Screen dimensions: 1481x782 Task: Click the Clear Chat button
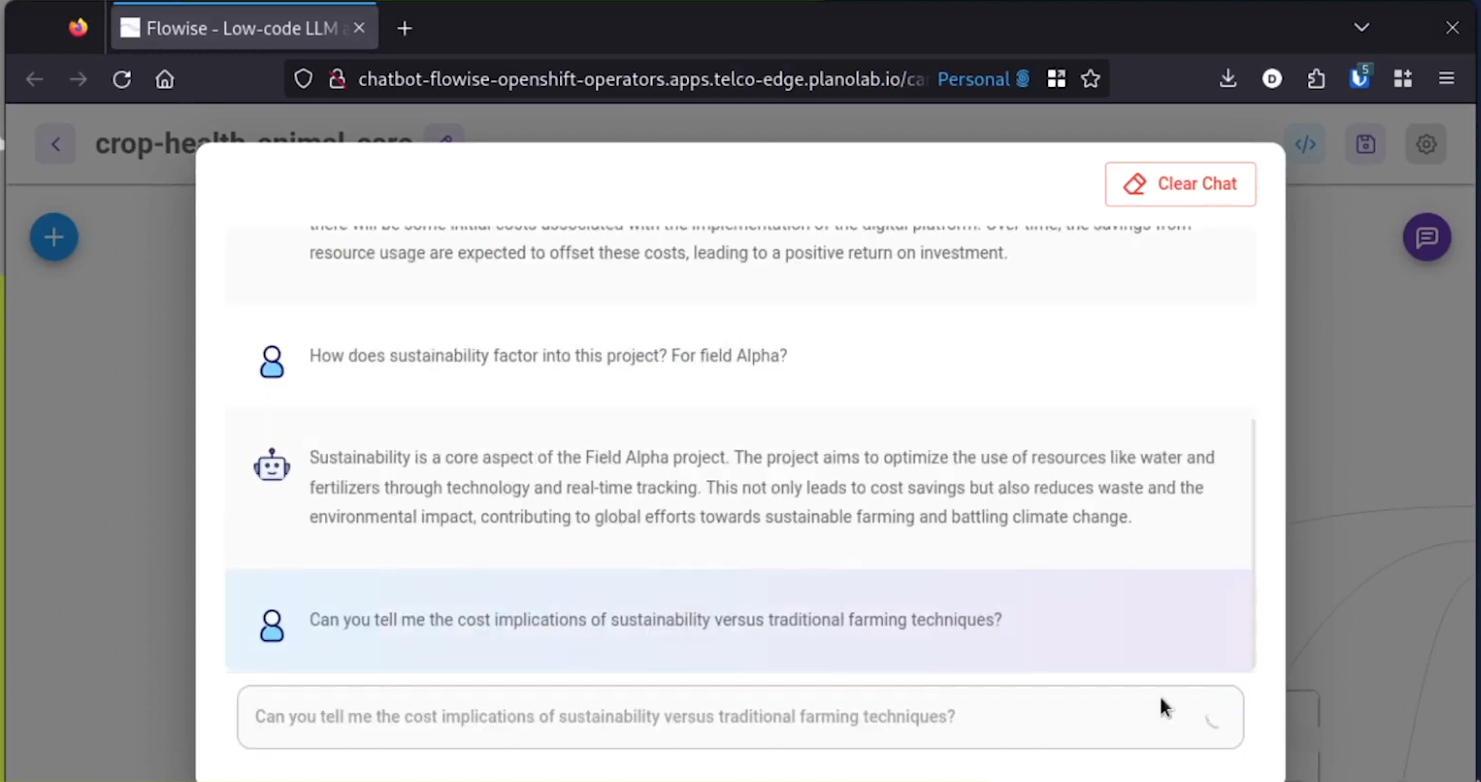tap(1180, 184)
